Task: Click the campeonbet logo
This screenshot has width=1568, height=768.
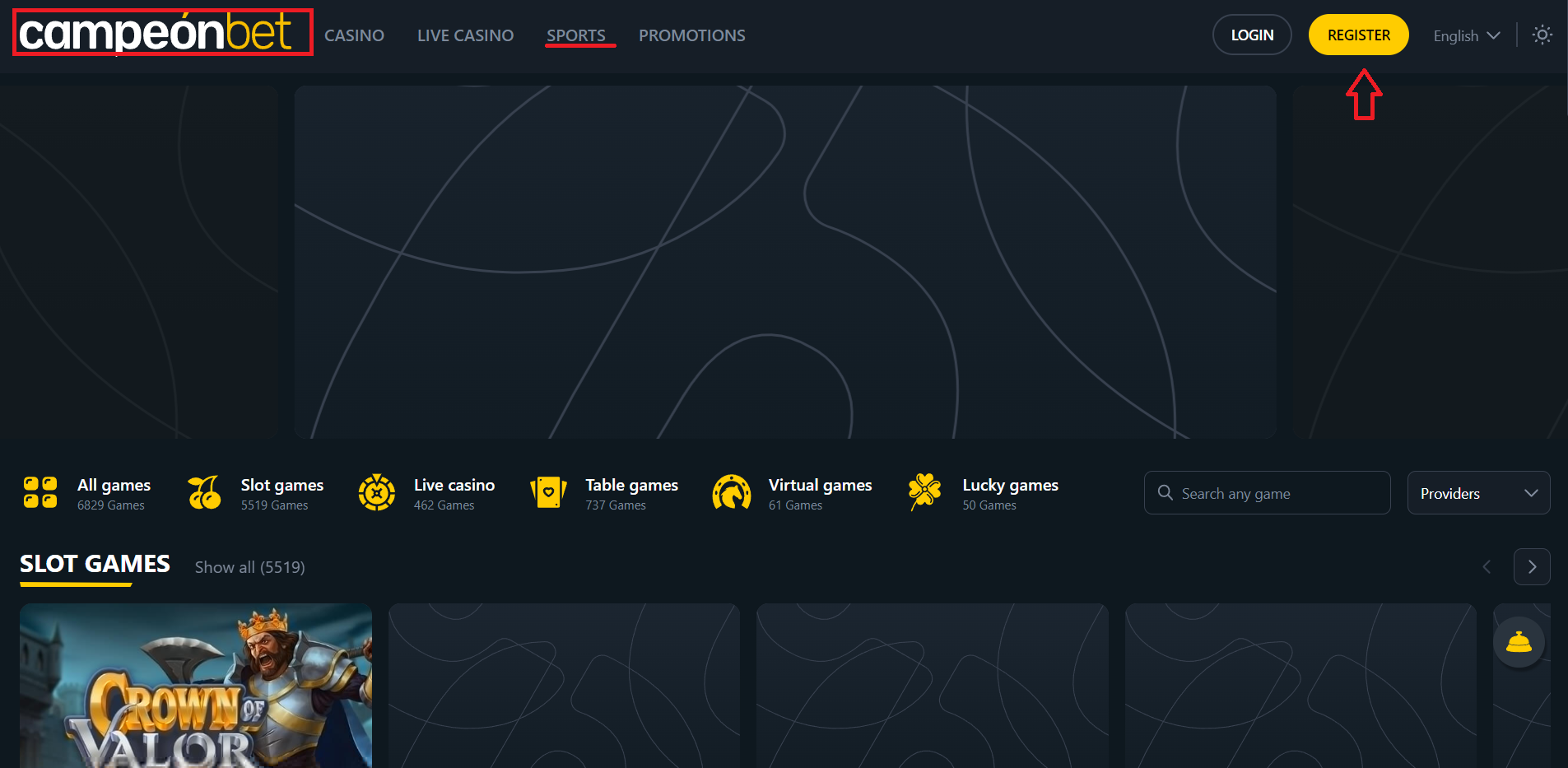Action: [155, 33]
